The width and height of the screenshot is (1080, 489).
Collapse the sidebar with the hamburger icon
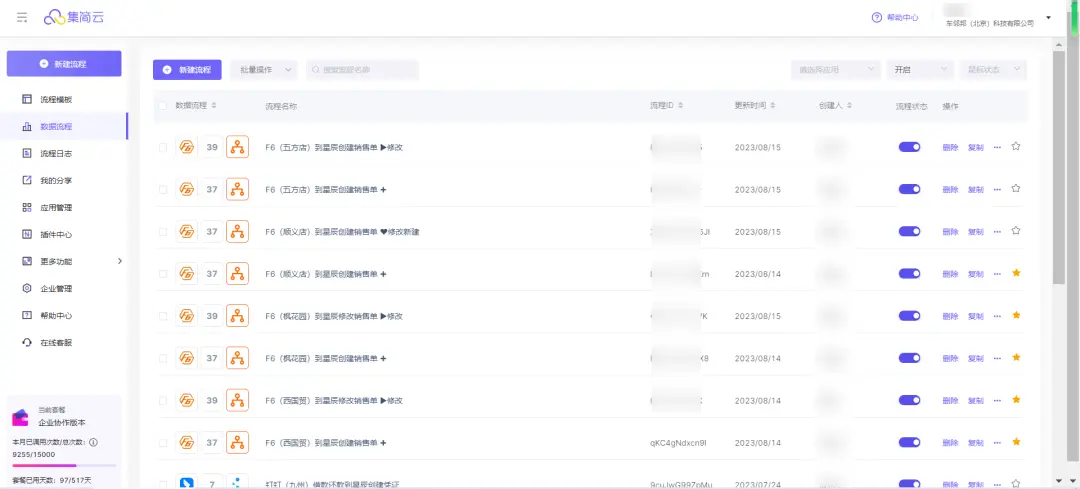pos(22,17)
